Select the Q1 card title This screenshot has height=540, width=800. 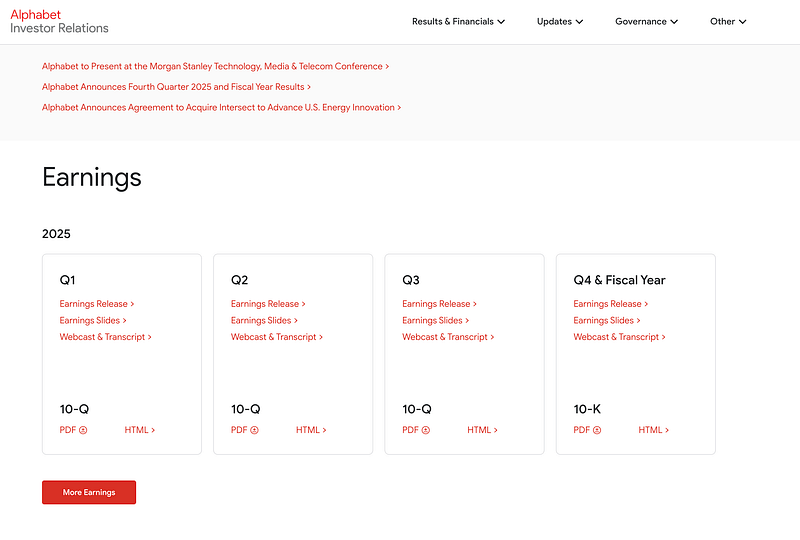tap(67, 280)
